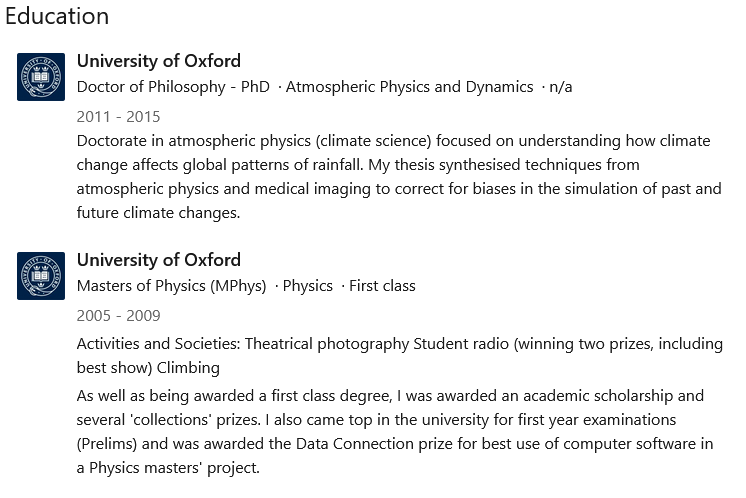
Task: Click the Physics field of the Masters degree
Action: (x=308, y=286)
